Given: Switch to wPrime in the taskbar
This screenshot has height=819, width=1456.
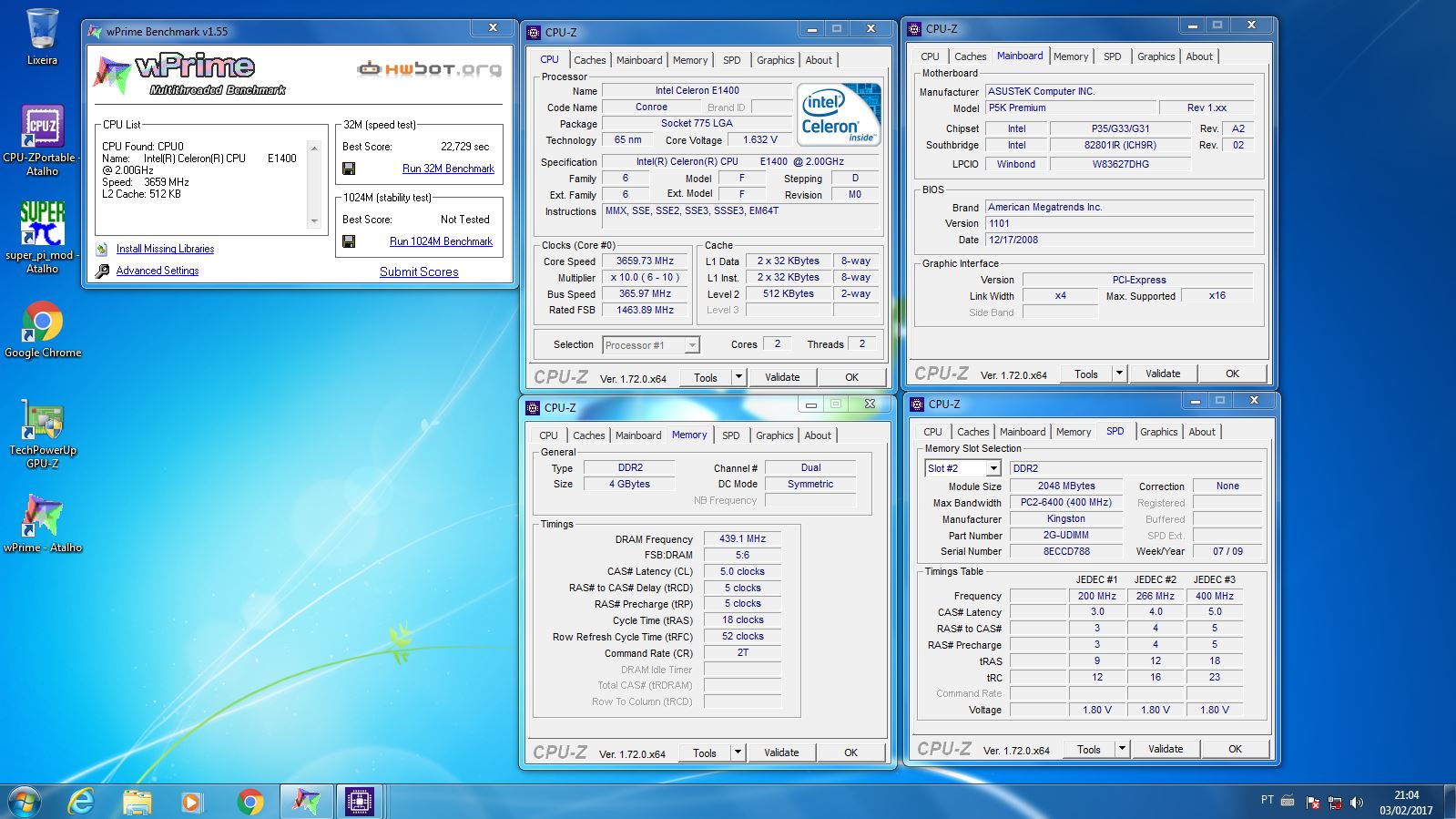Looking at the screenshot, I should click(306, 802).
